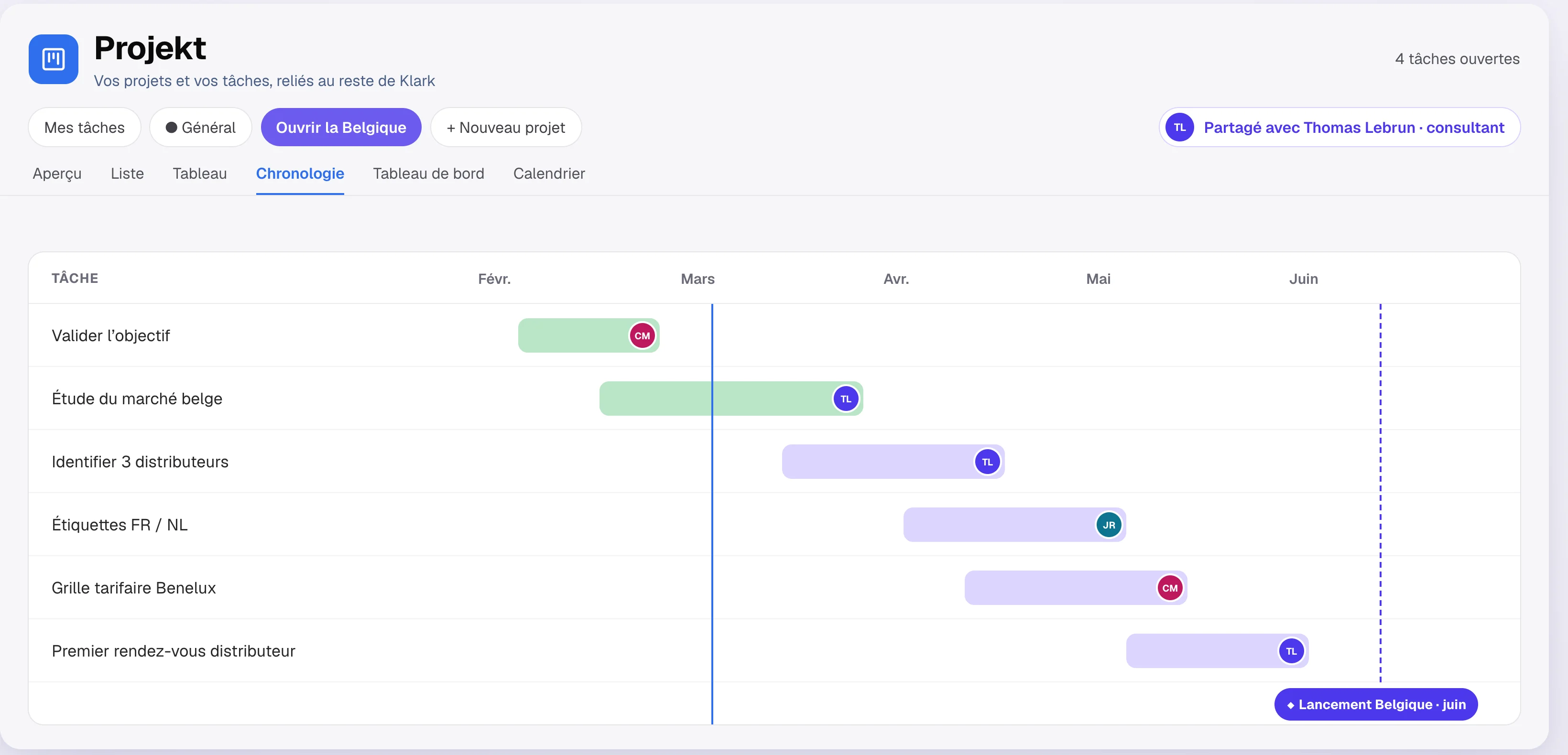Click the Étude du marché belge task name

pyautogui.click(x=137, y=399)
